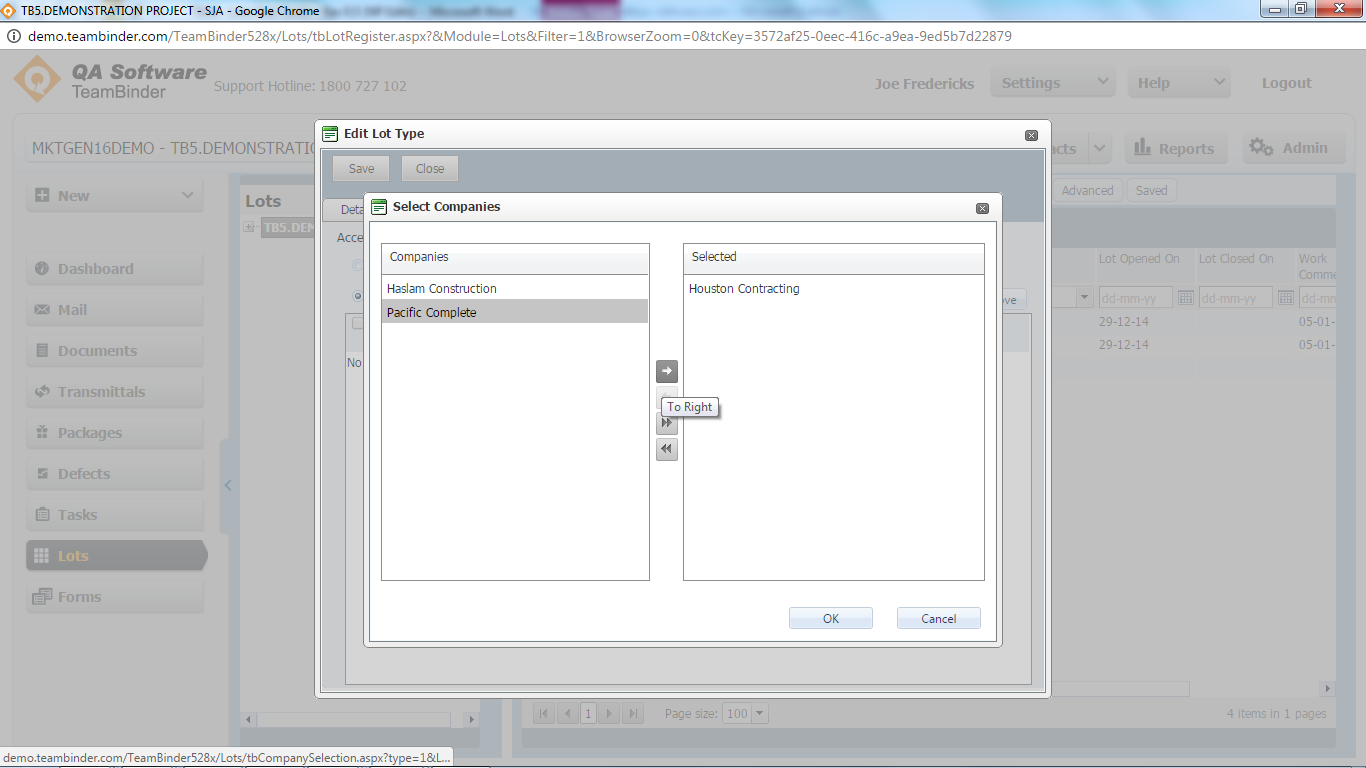Open the Advanced search tab
Image resolution: width=1366 pixels, height=768 pixels.
[1087, 190]
